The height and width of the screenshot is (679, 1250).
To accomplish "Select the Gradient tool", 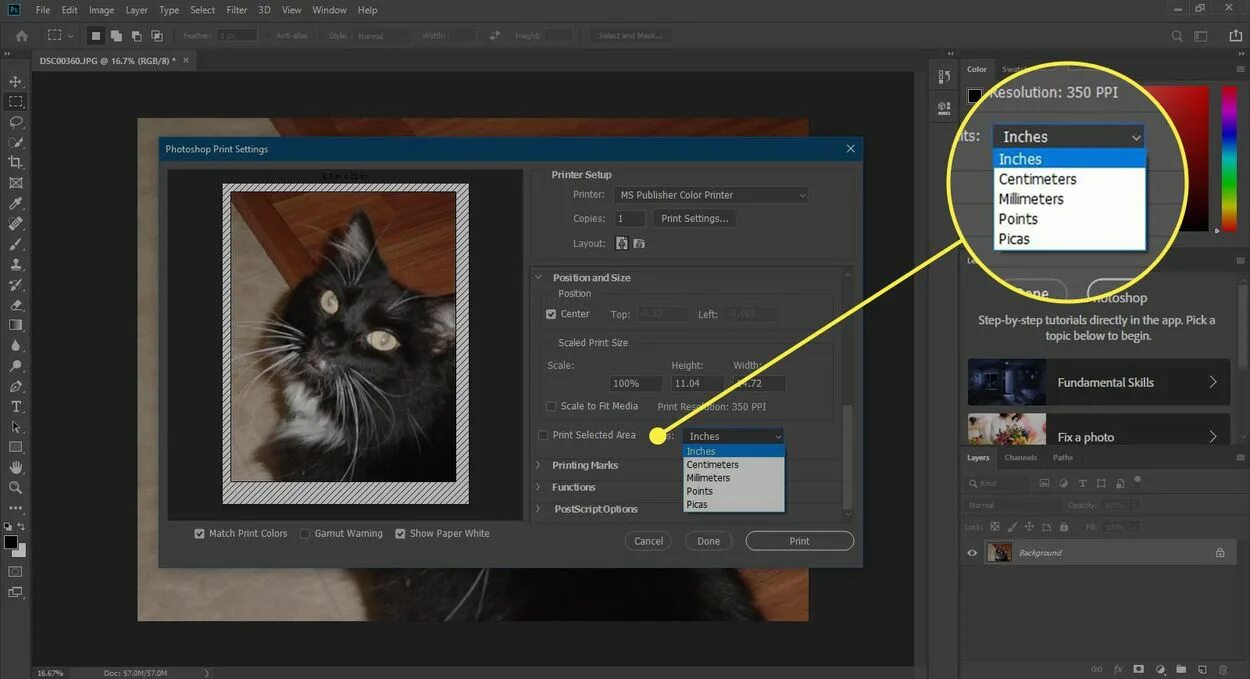I will (x=16, y=325).
